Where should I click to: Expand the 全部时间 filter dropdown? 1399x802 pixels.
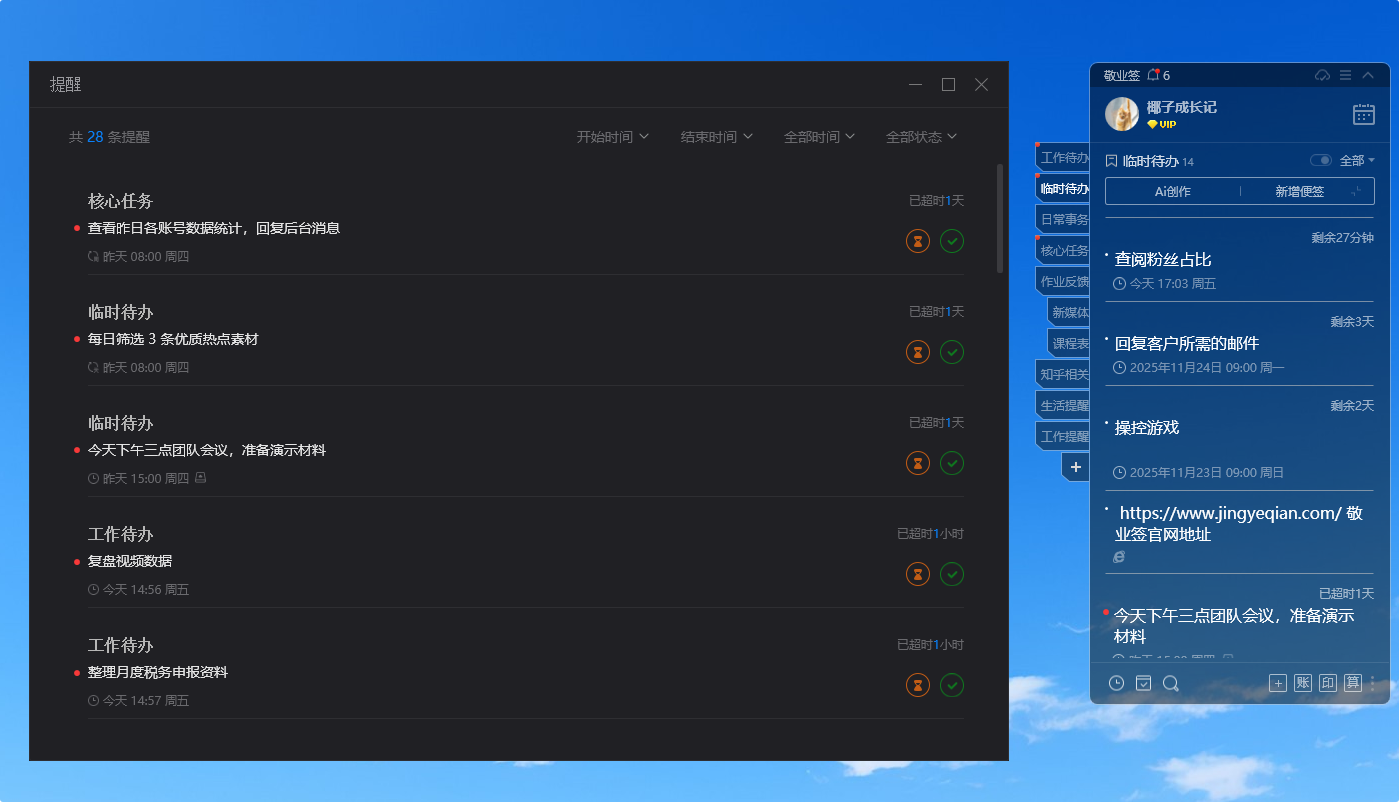coord(820,137)
